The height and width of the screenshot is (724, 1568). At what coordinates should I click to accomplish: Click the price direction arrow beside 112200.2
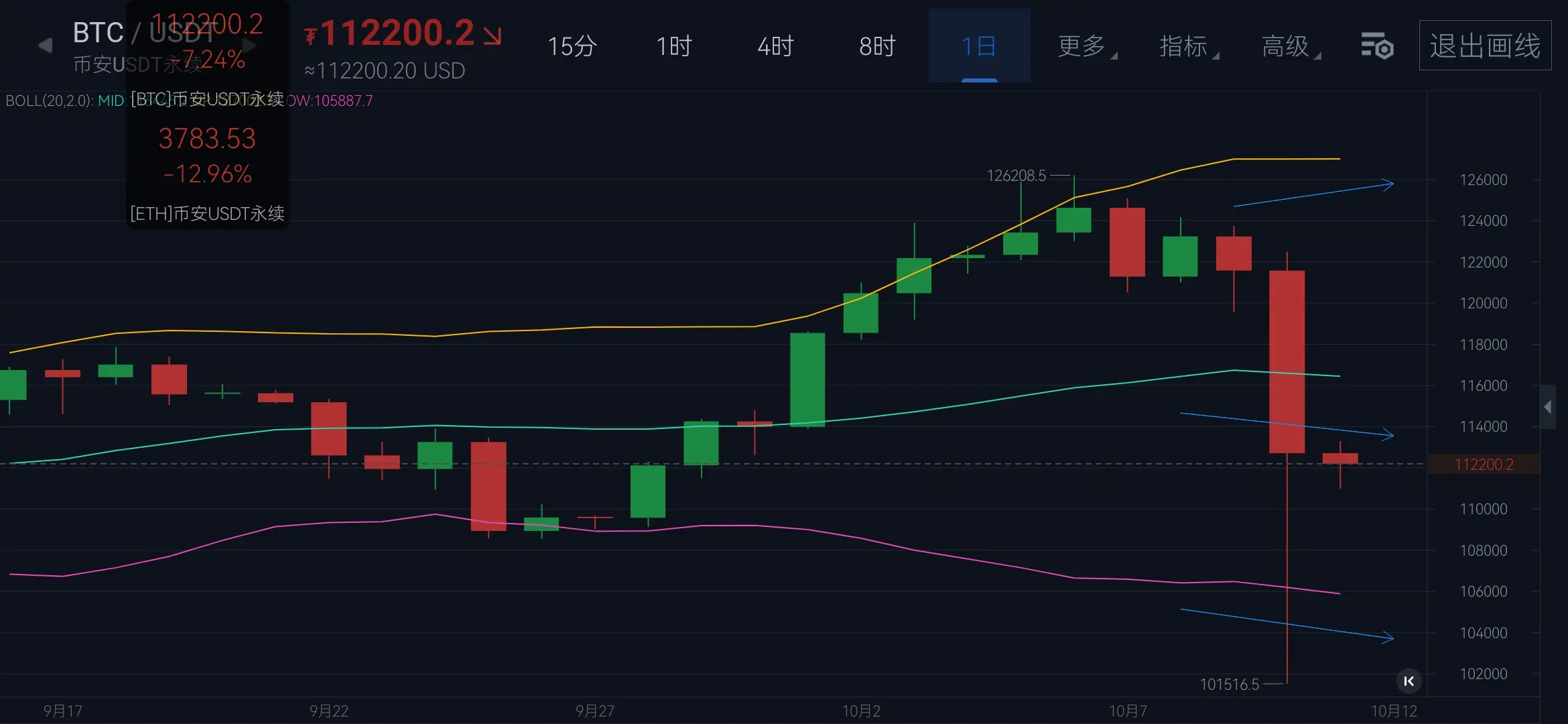493,36
